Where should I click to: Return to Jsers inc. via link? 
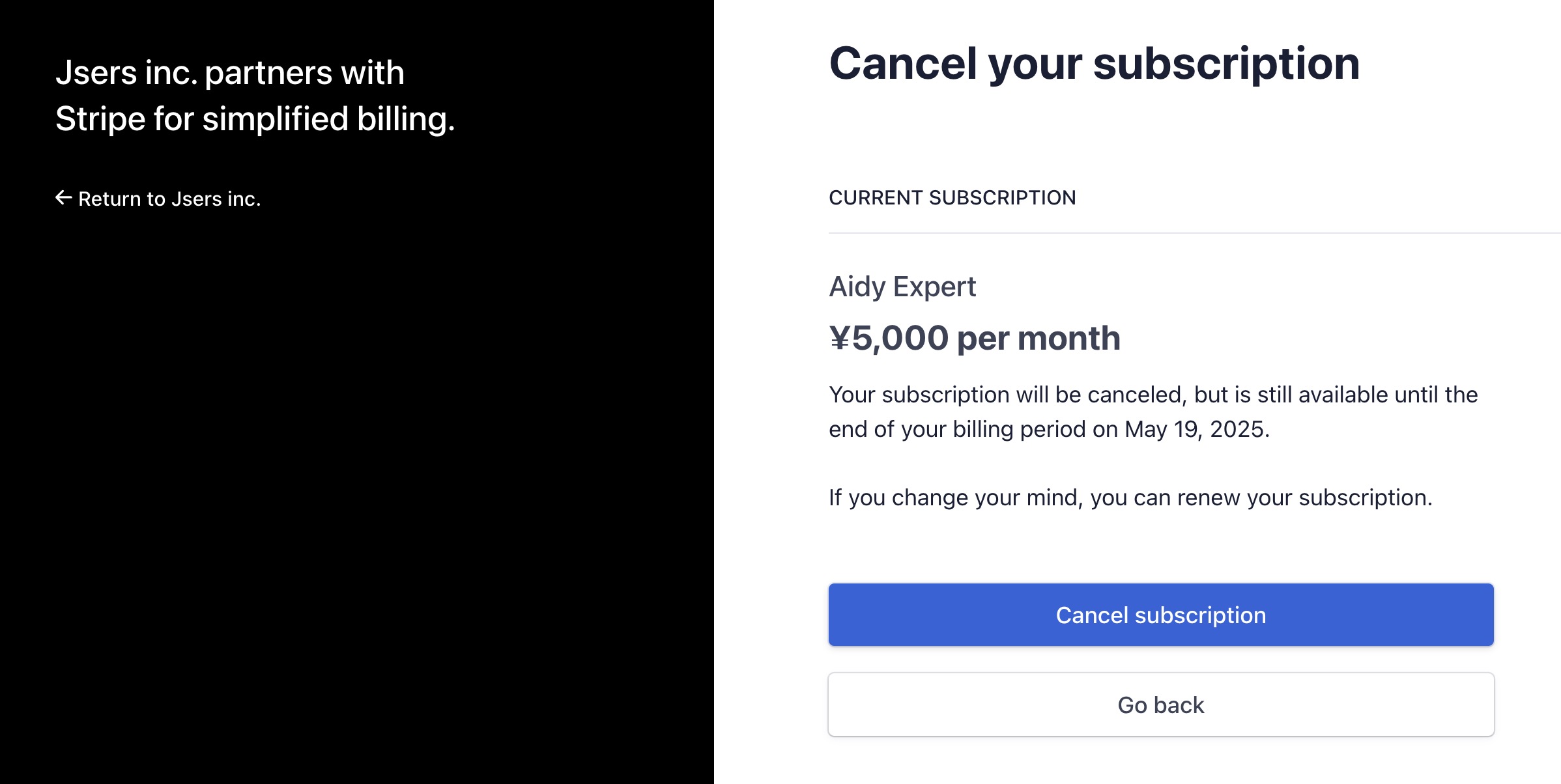(x=158, y=199)
